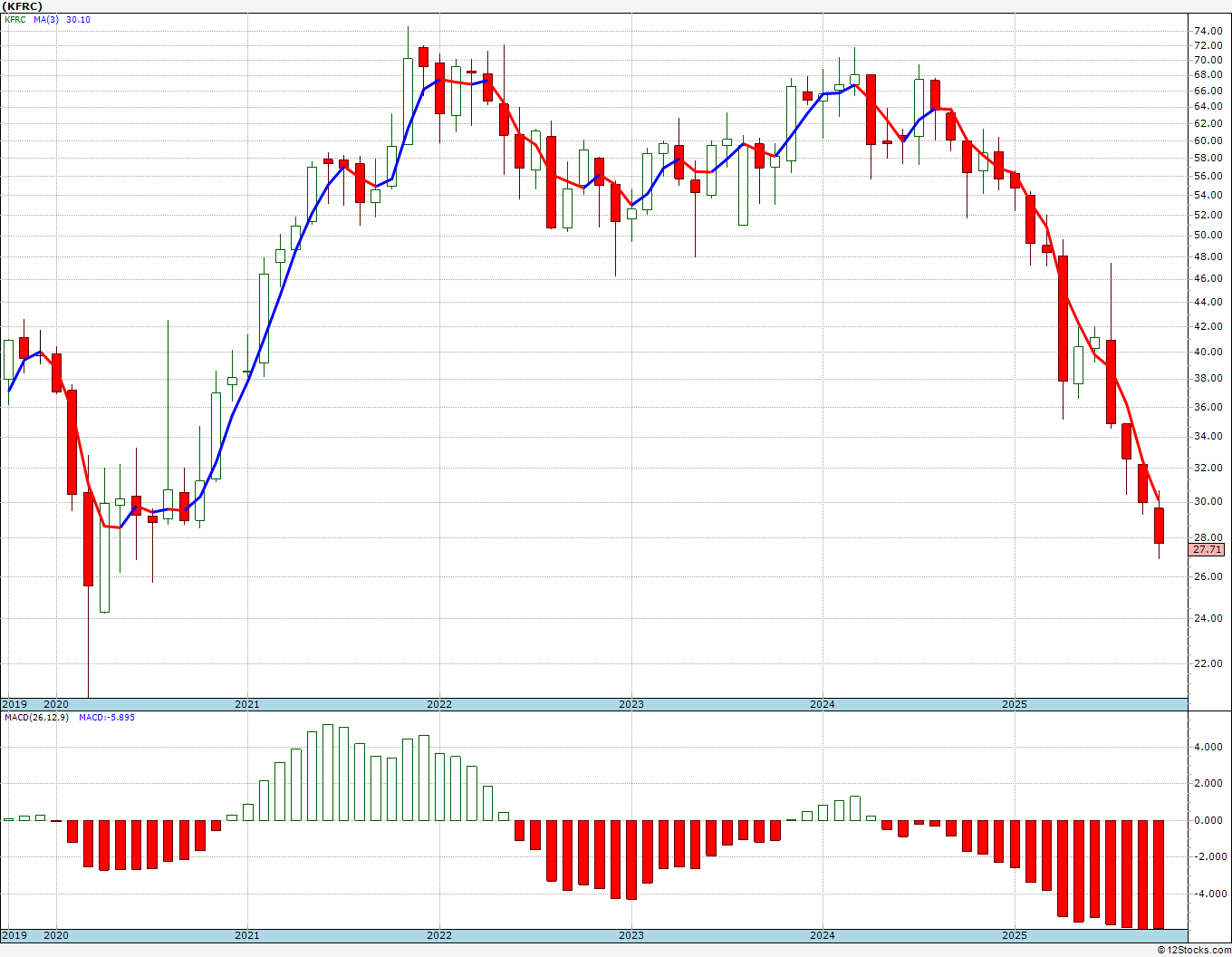Click the (KFRC) chart title
Screen dimensions: 1232x957
[23, 6]
